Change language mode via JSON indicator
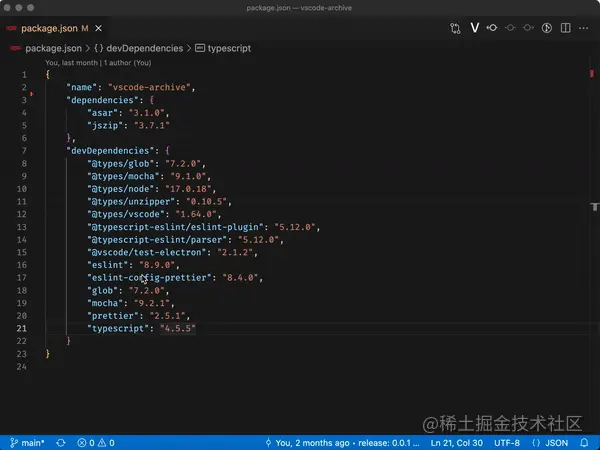 point(551,442)
